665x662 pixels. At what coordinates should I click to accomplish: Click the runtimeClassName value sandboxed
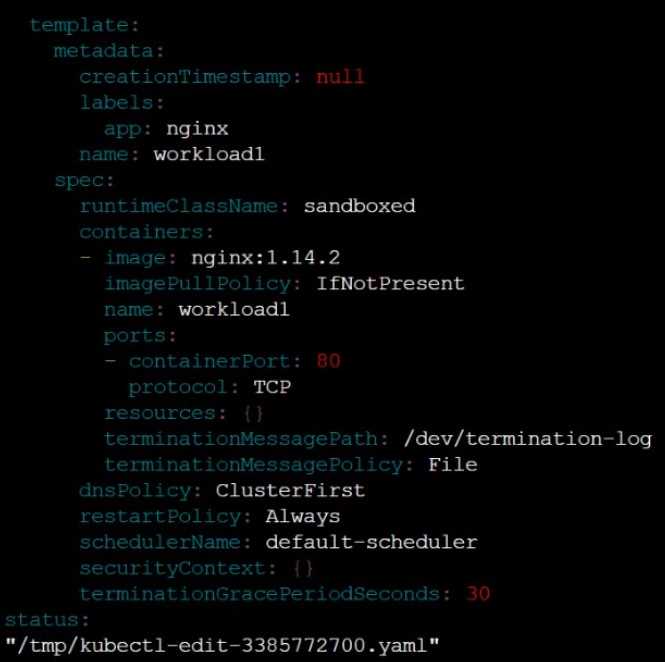click(359, 206)
